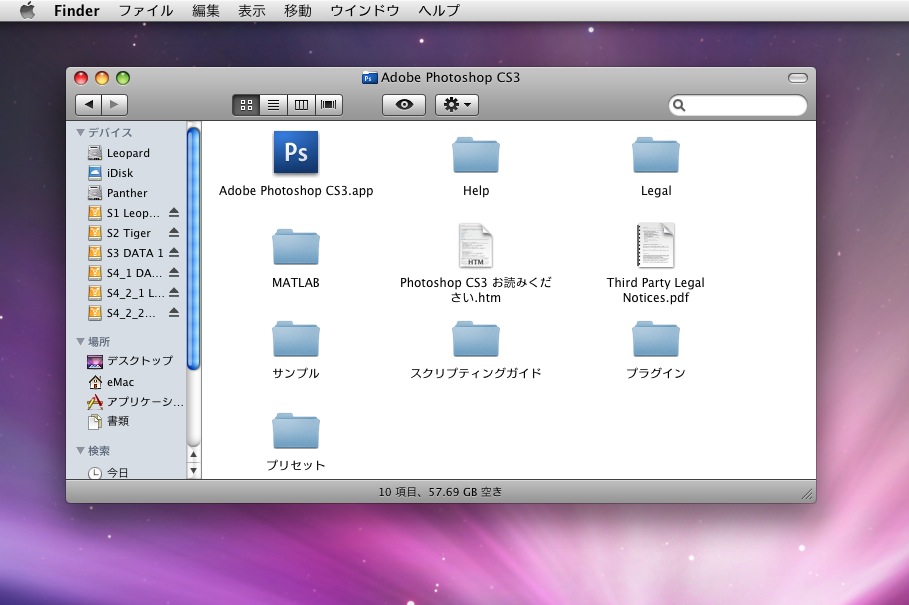Eject the S4_2_2... volume
The height and width of the screenshot is (605, 909).
(x=174, y=312)
